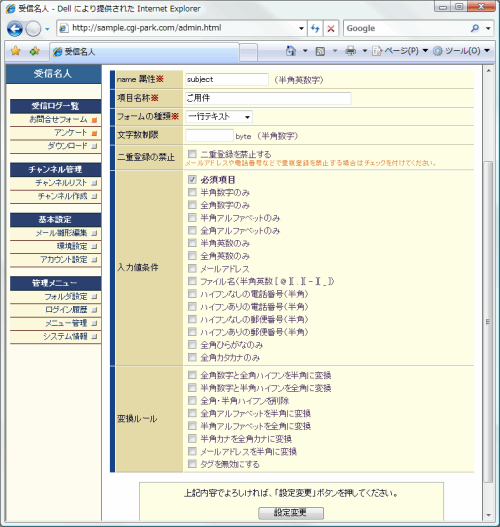Open search provider dropdown arrow
Viewport: 500px width, 527px height.
[488, 29]
